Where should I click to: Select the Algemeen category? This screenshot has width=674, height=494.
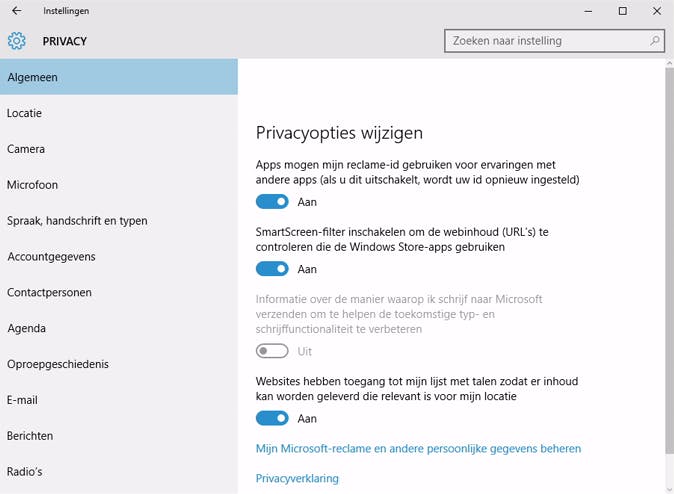pos(119,77)
